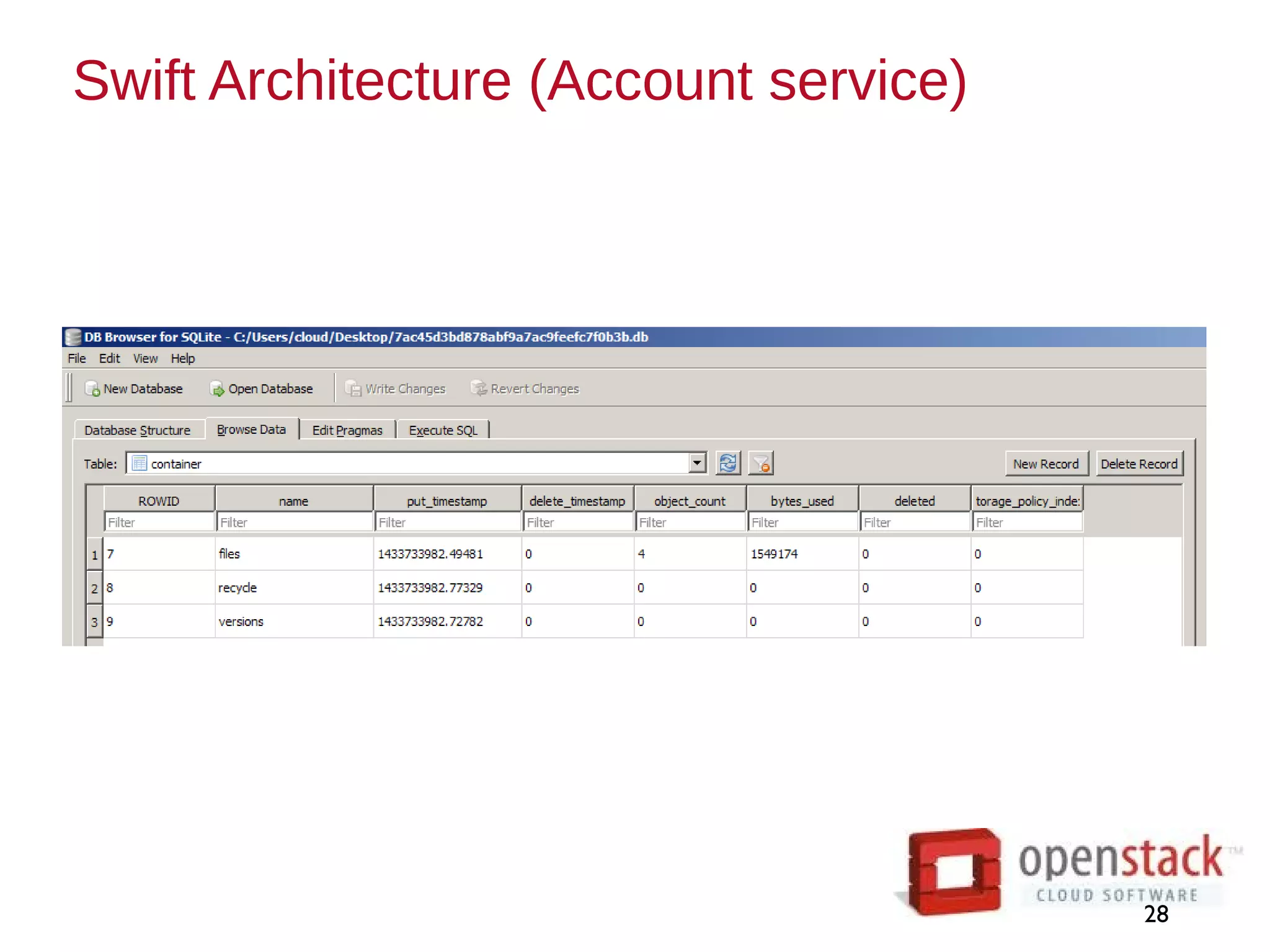Image resolution: width=1270 pixels, height=952 pixels.
Task: Select ROWID cell with value 8
Action: [159, 587]
